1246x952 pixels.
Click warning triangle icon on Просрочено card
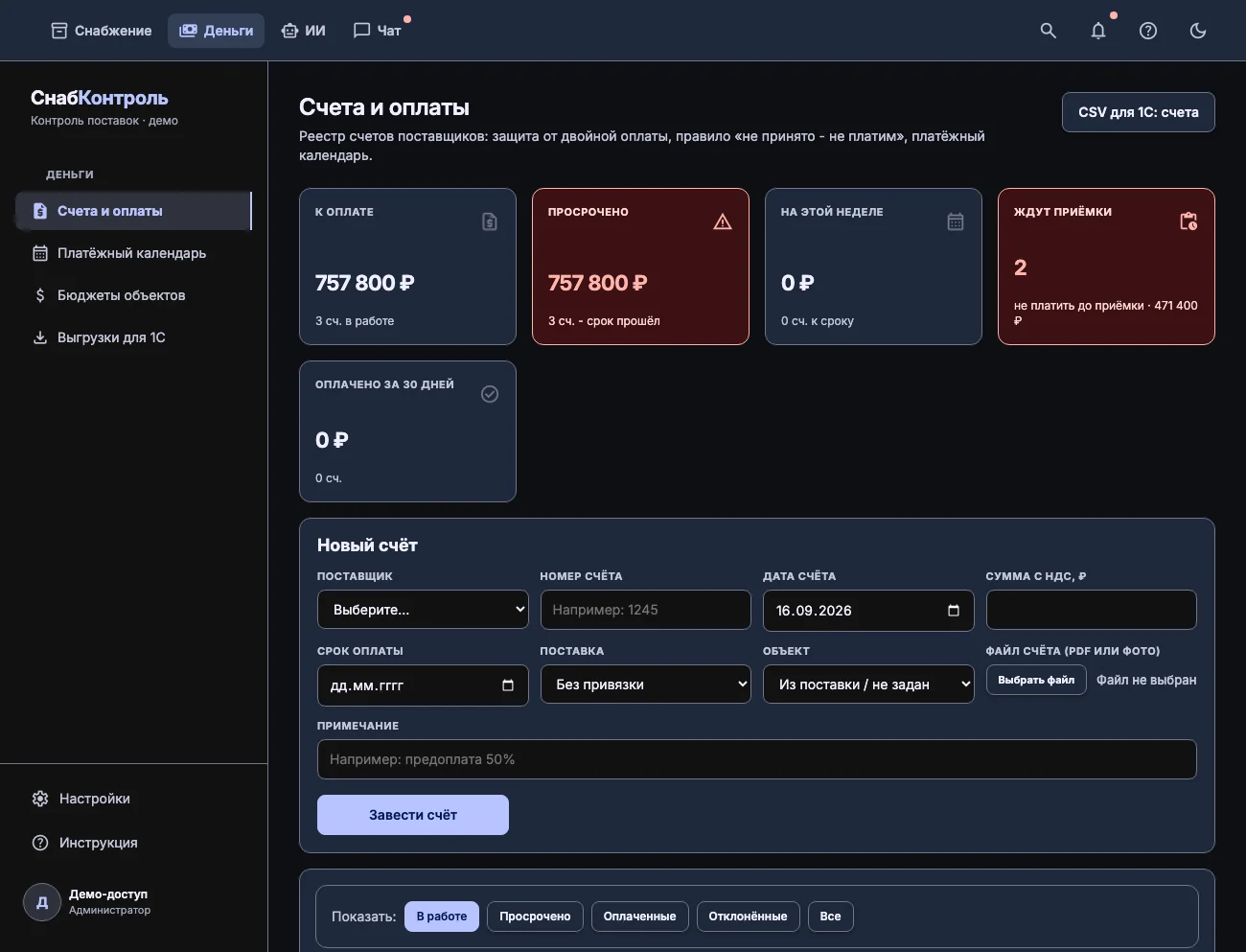coord(723,221)
